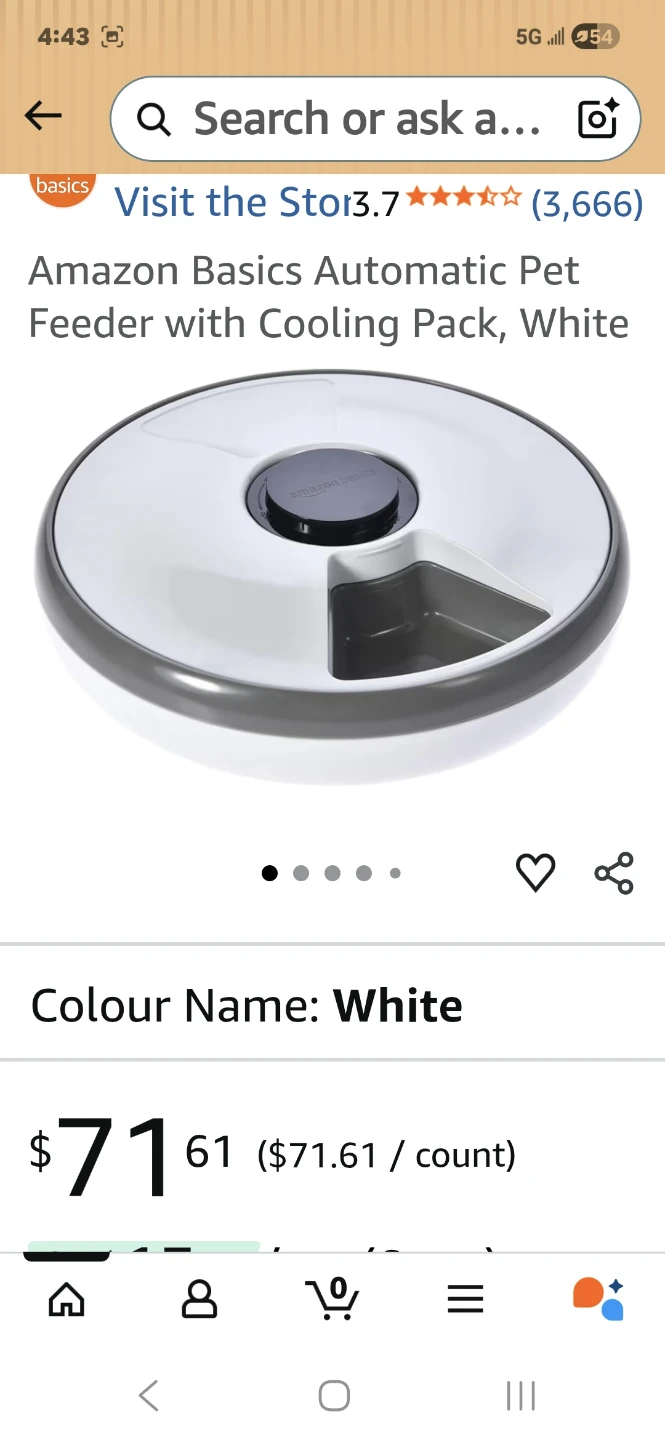Screen dimensions: 665x1440
Task: Enlarge the pet feeder product image
Action: pyautogui.click(x=332, y=578)
